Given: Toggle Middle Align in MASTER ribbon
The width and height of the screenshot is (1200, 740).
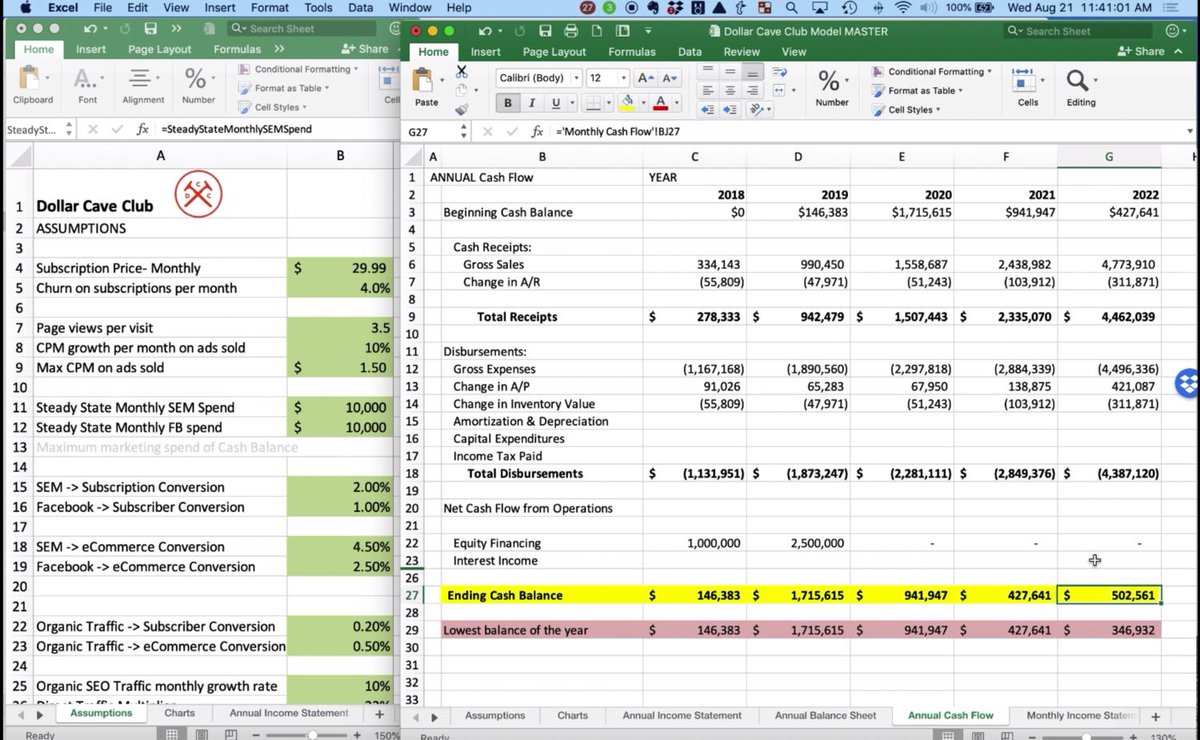Looking at the screenshot, I should pyautogui.click(x=731, y=71).
